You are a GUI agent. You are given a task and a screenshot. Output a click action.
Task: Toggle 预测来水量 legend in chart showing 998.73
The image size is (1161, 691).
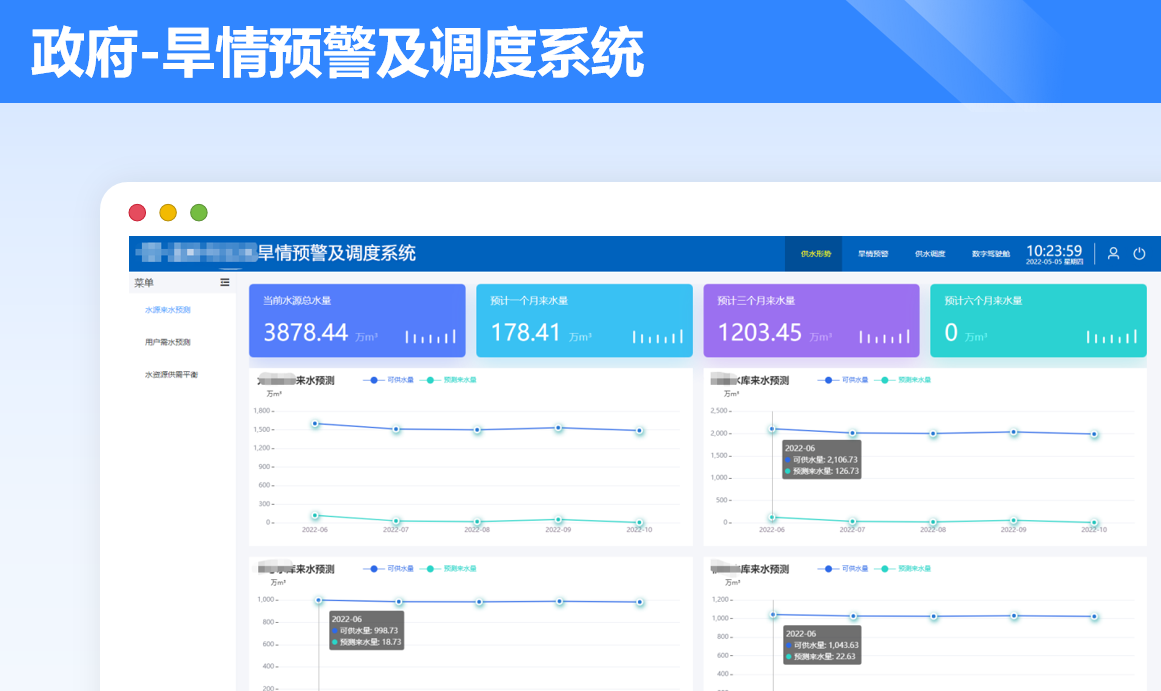(449, 569)
